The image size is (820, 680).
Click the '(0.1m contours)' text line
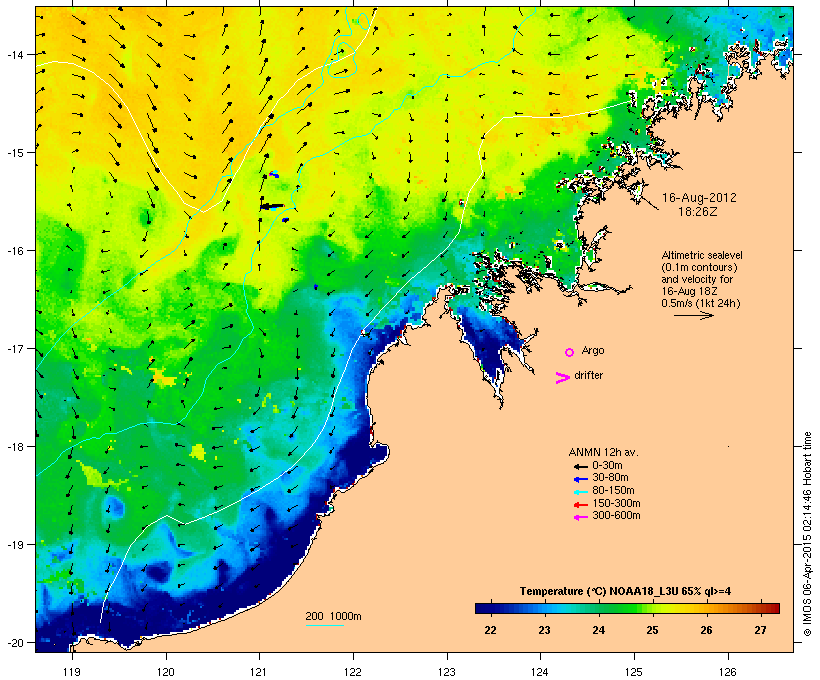[x=699, y=267]
